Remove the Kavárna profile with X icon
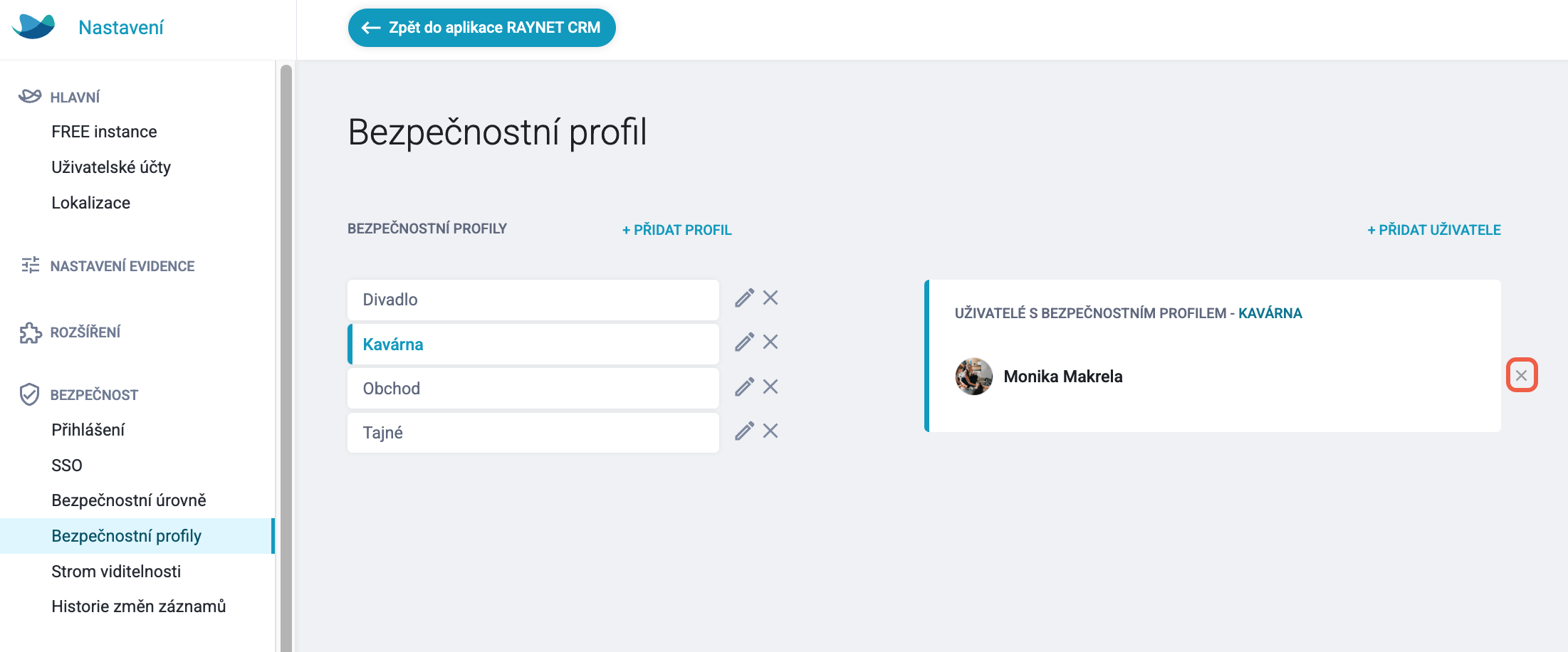This screenshot has height=652, width=1568. click(x=770, y=342)
